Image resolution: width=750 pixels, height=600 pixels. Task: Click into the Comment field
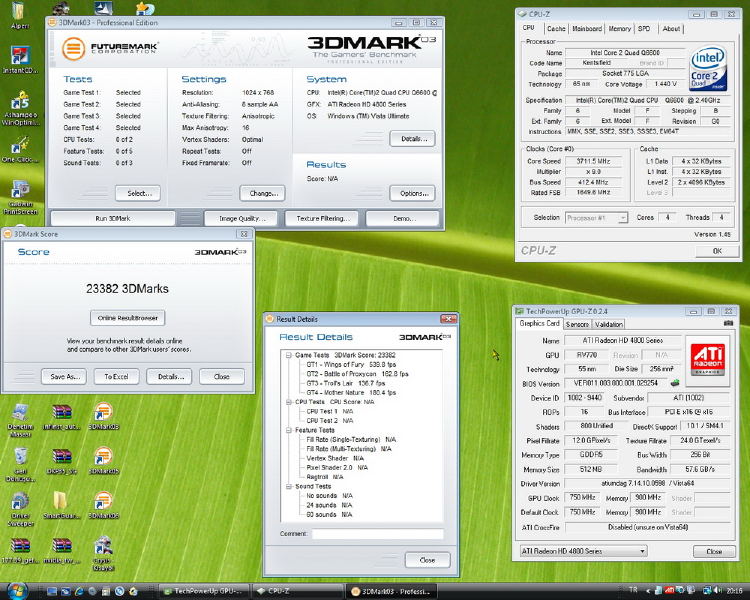pyautogui.click(x=377, y=533)
